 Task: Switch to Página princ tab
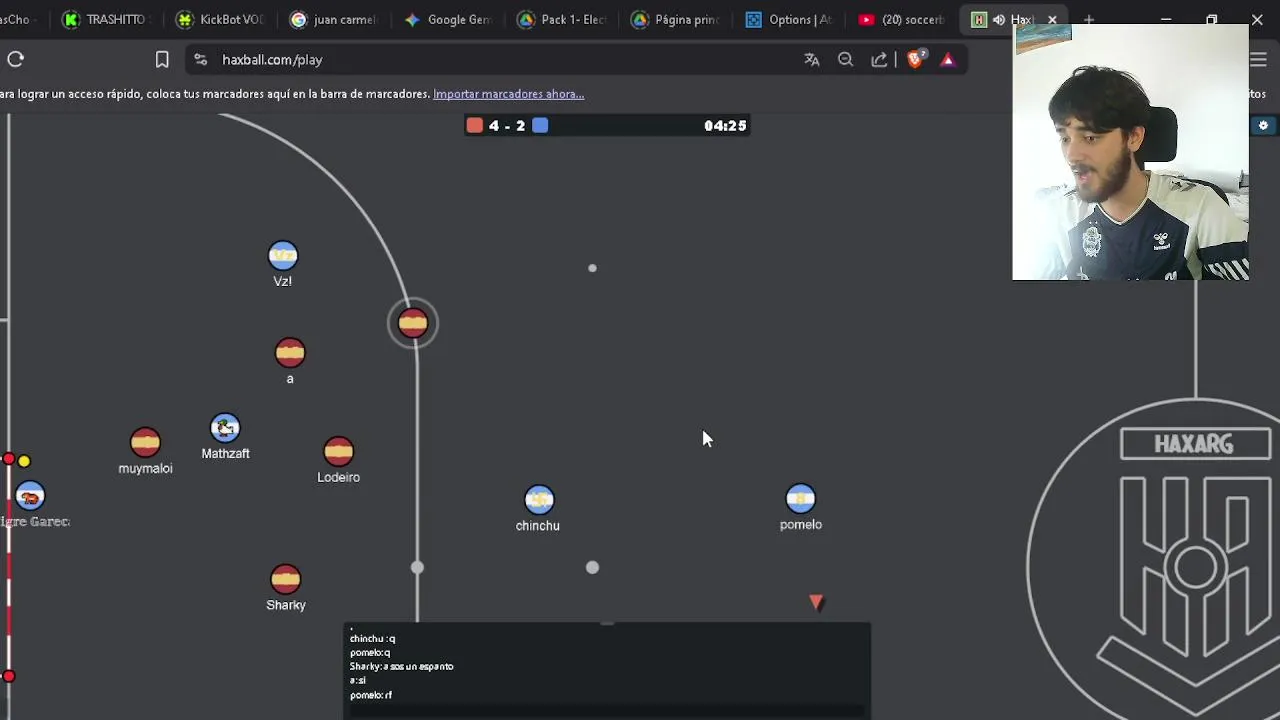pos(677,19)
